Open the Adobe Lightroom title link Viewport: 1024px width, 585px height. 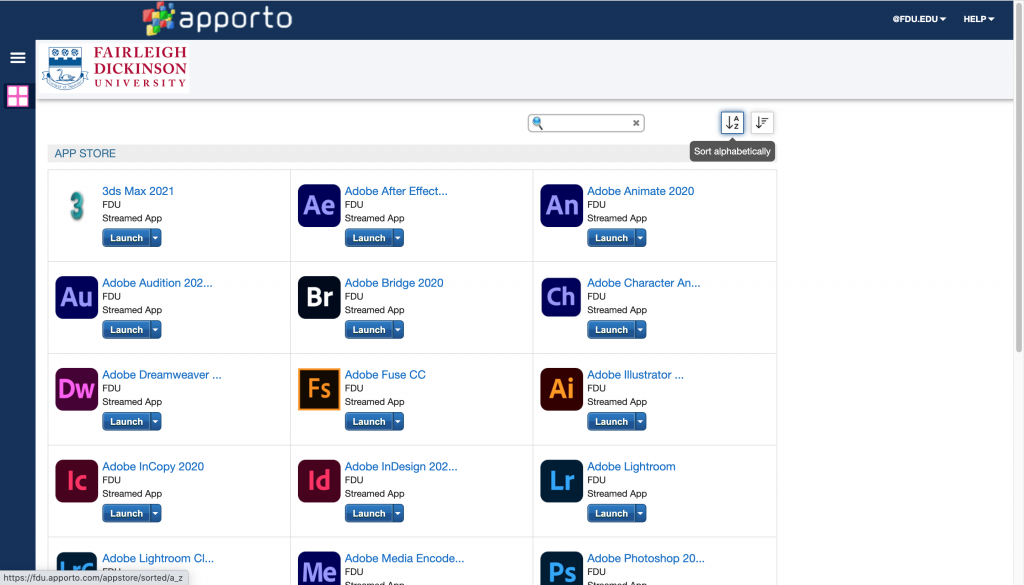(x=632, y=467)
